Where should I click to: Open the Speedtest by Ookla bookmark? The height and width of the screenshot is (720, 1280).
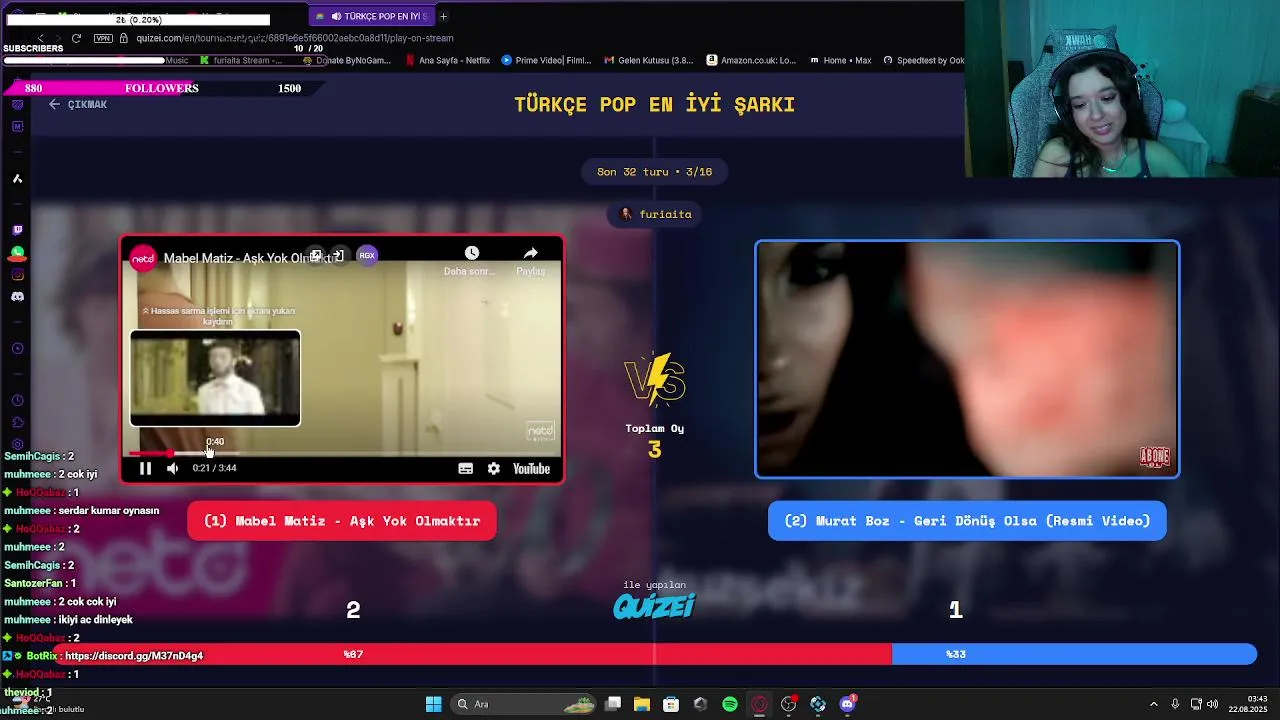(923, 60)
